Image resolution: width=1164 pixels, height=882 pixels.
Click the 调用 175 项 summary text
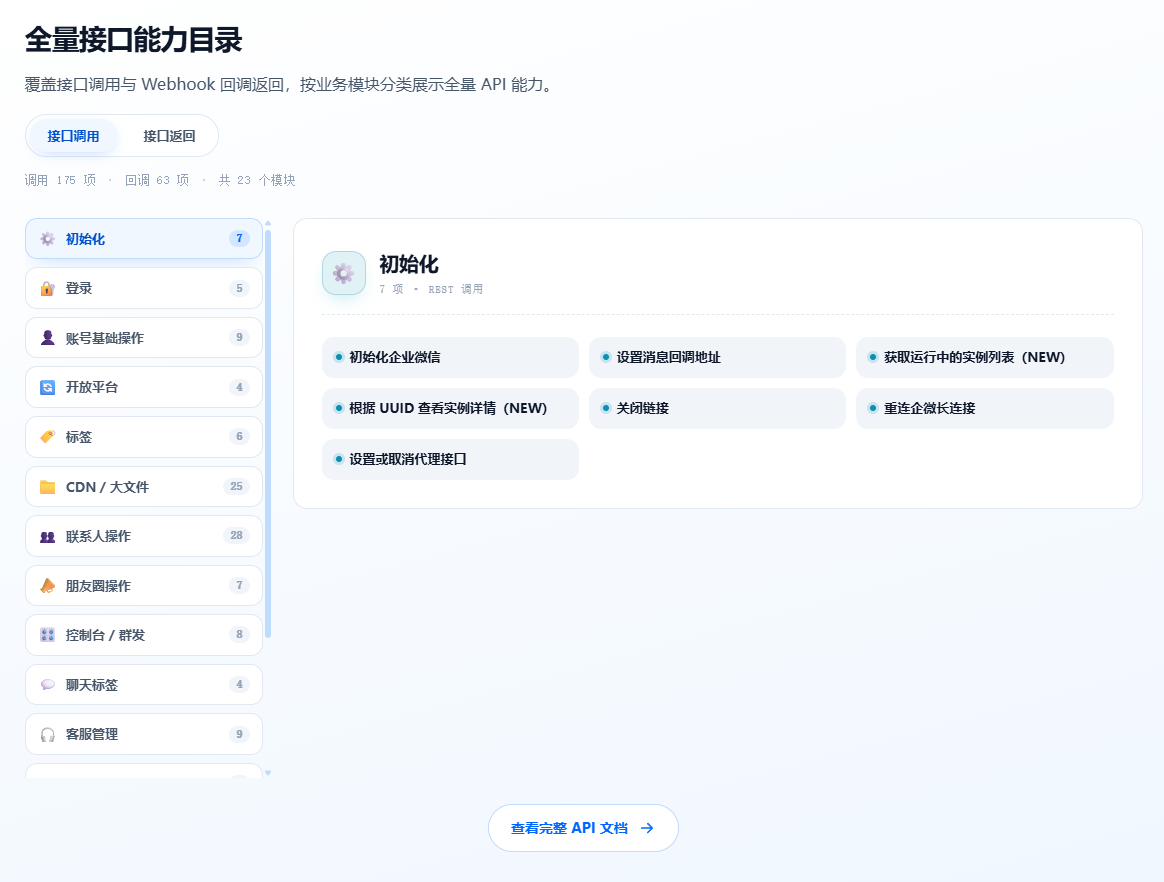(60, 180)
